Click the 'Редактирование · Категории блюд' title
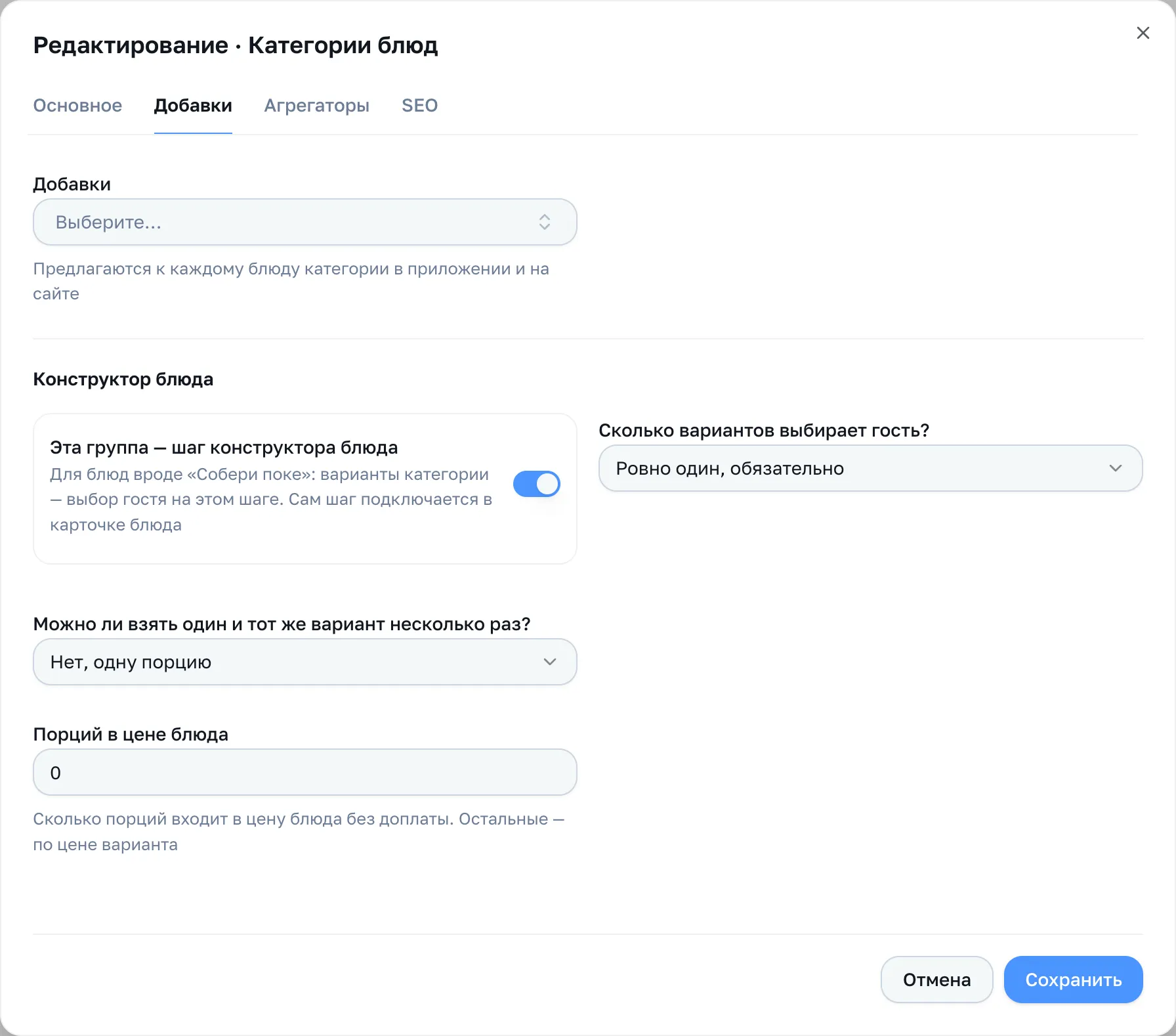 [236, 45]
